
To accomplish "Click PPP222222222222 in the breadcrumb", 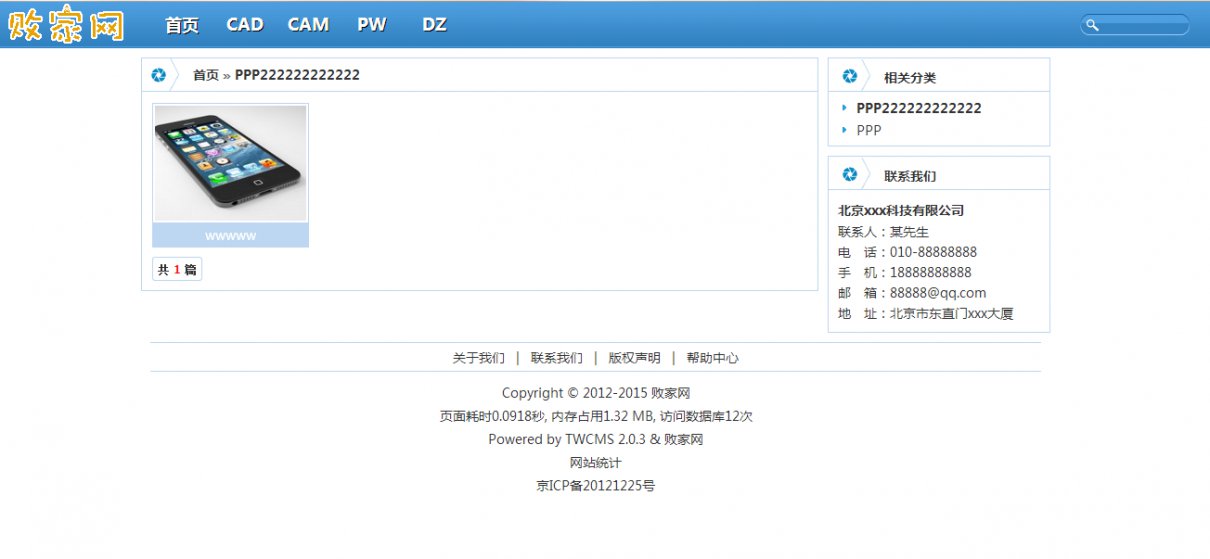I will [x=297, y=75].
